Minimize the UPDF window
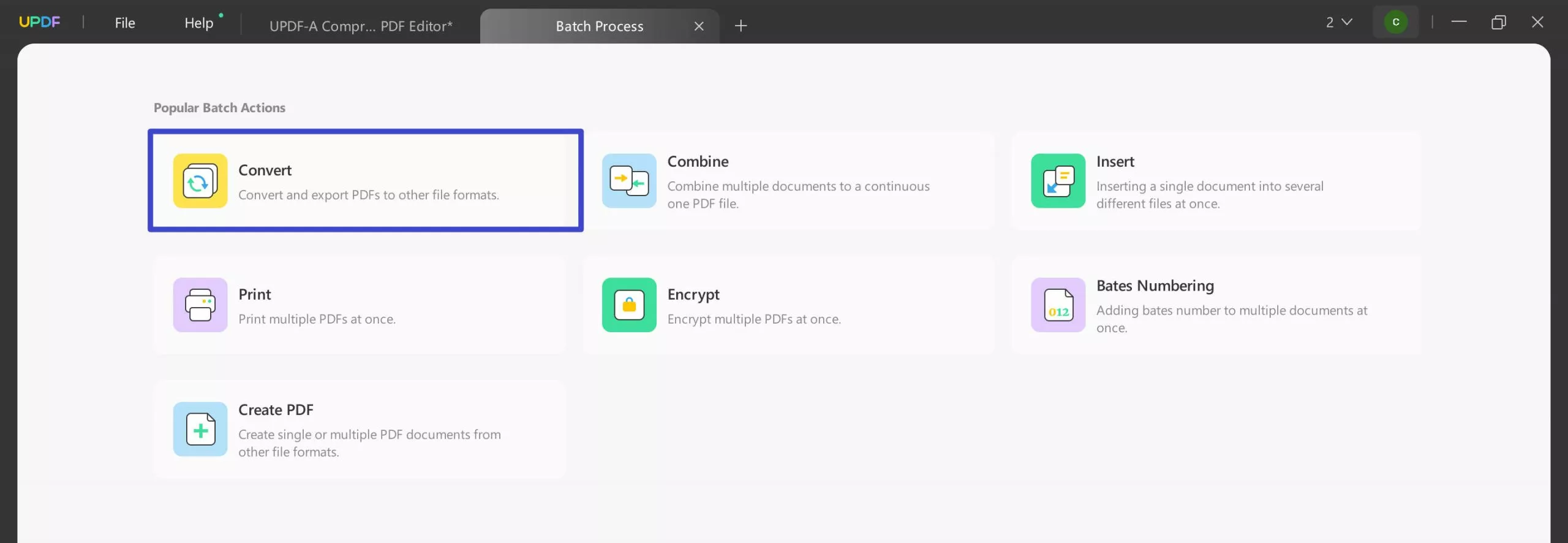Viewport: 1568px width, 543px height. (x=1459, y=22)
